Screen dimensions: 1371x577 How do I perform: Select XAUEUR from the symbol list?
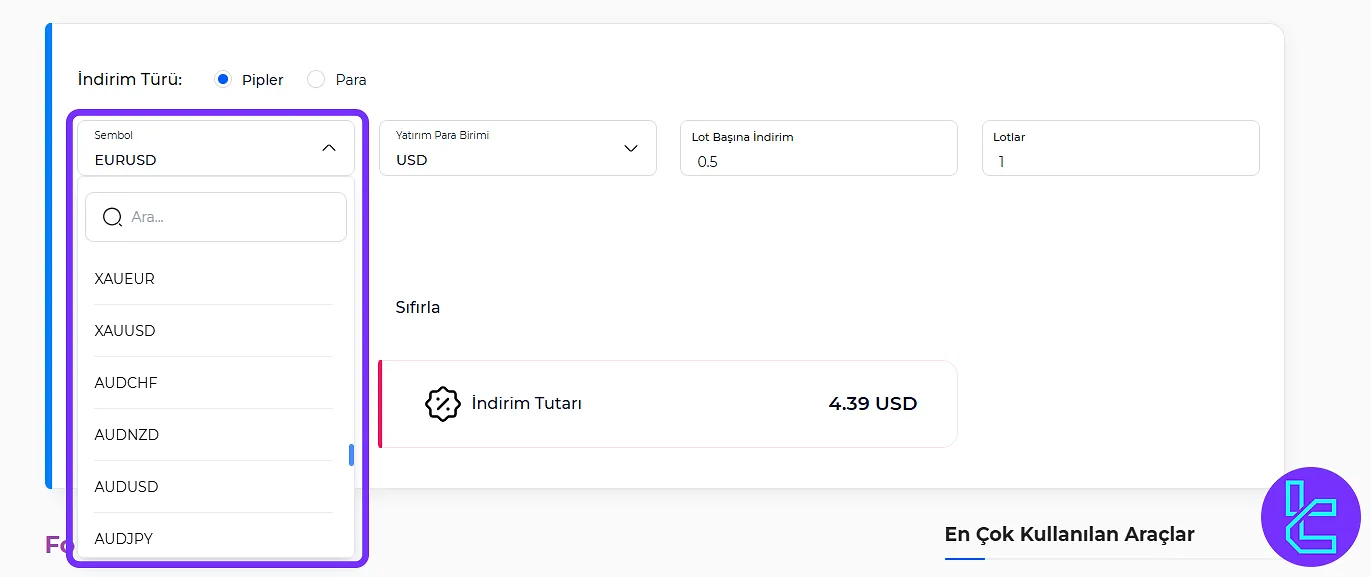(x=123, y=278)
